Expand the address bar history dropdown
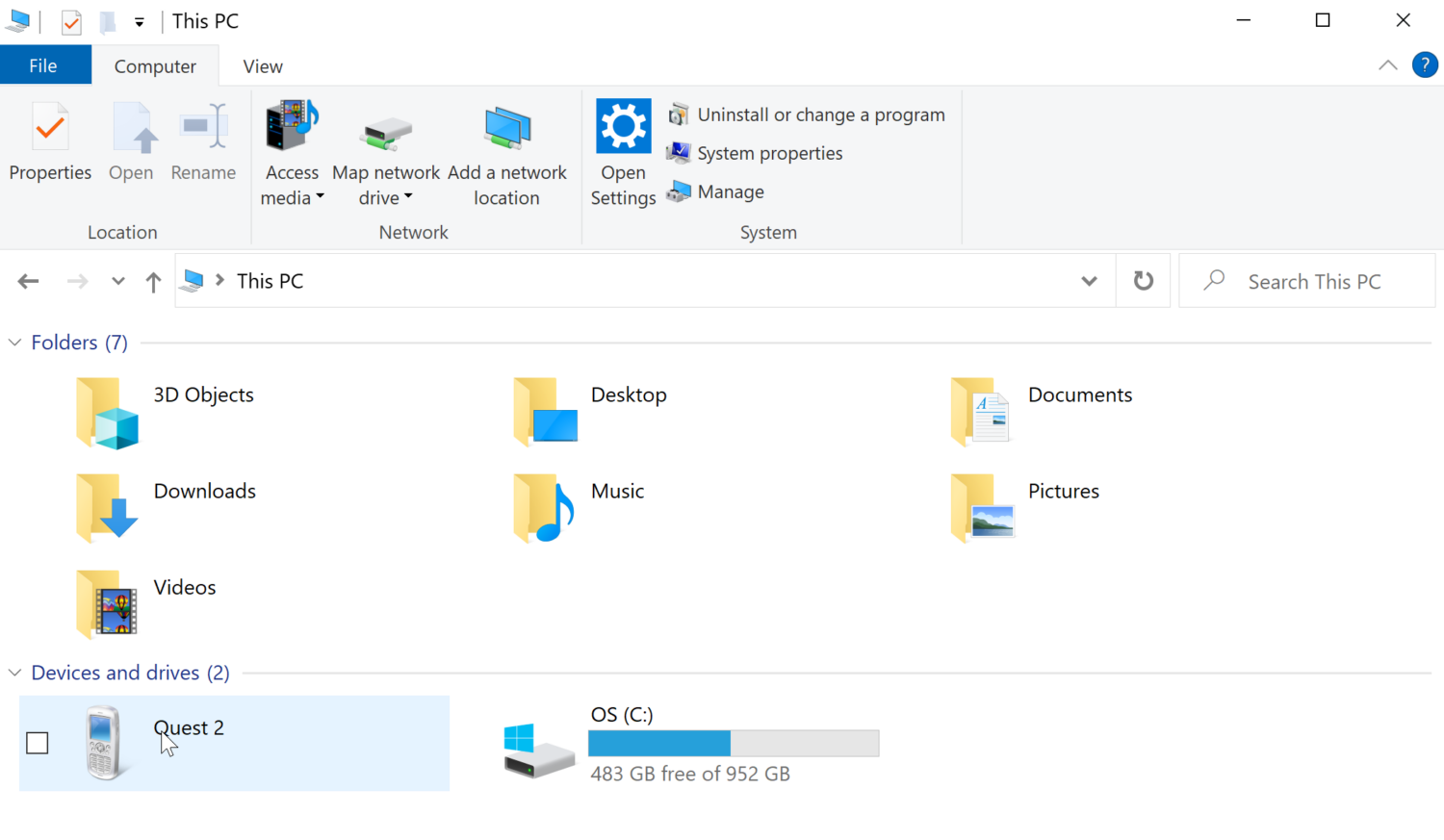Viewport: 1444px width, 840px height. 1089,281
